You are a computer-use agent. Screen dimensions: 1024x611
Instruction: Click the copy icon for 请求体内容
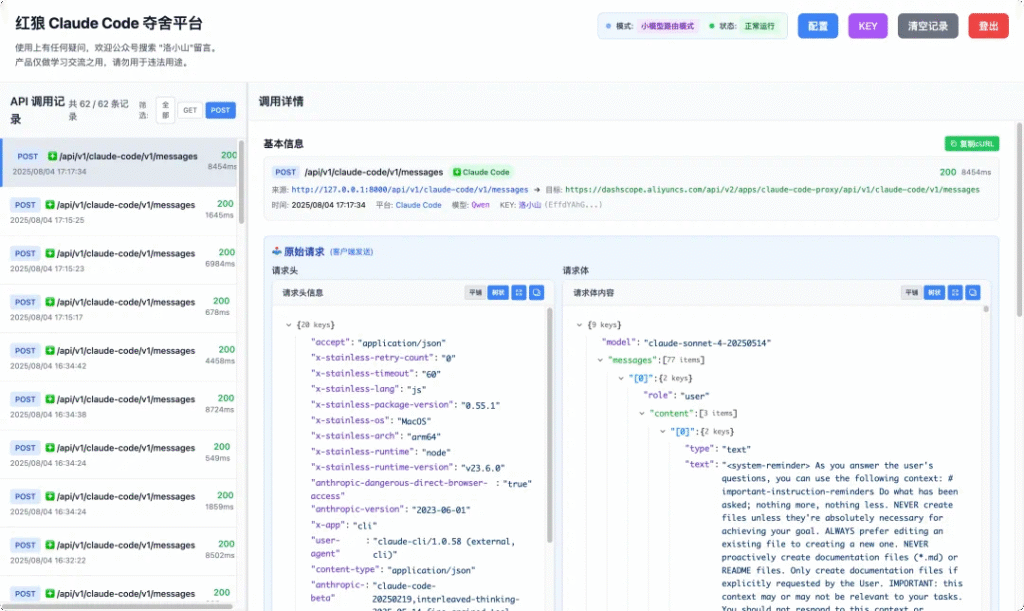972,292
